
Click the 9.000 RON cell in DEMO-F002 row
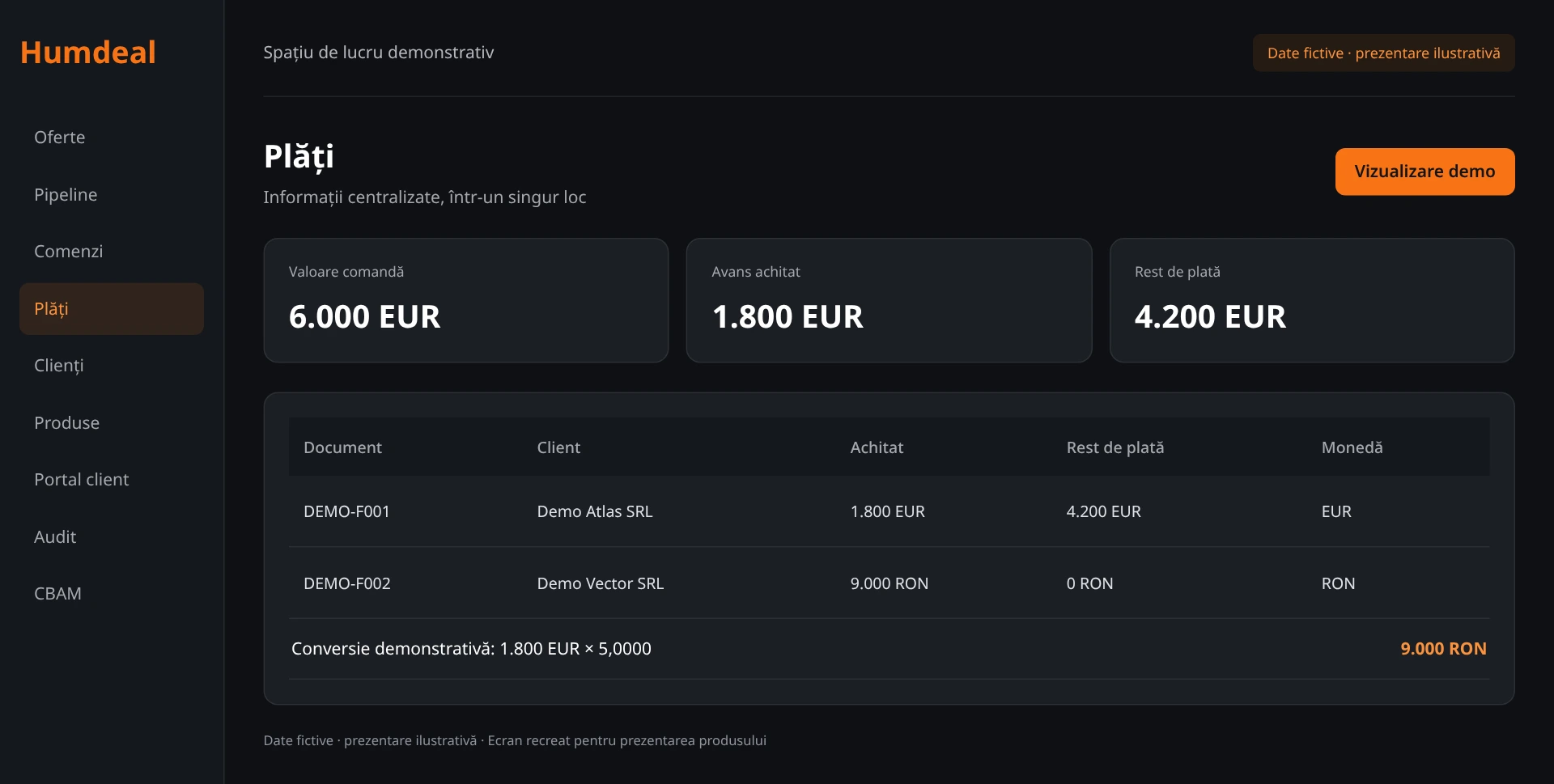point(889,583)
